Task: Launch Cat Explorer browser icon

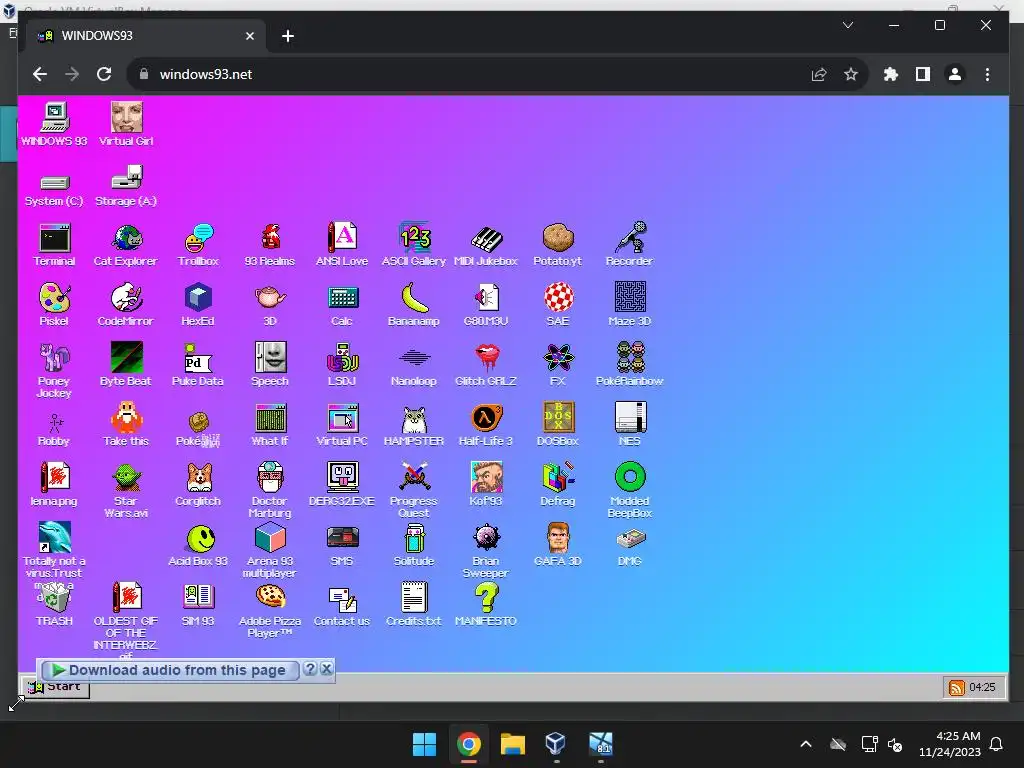Action: [125, 246]
